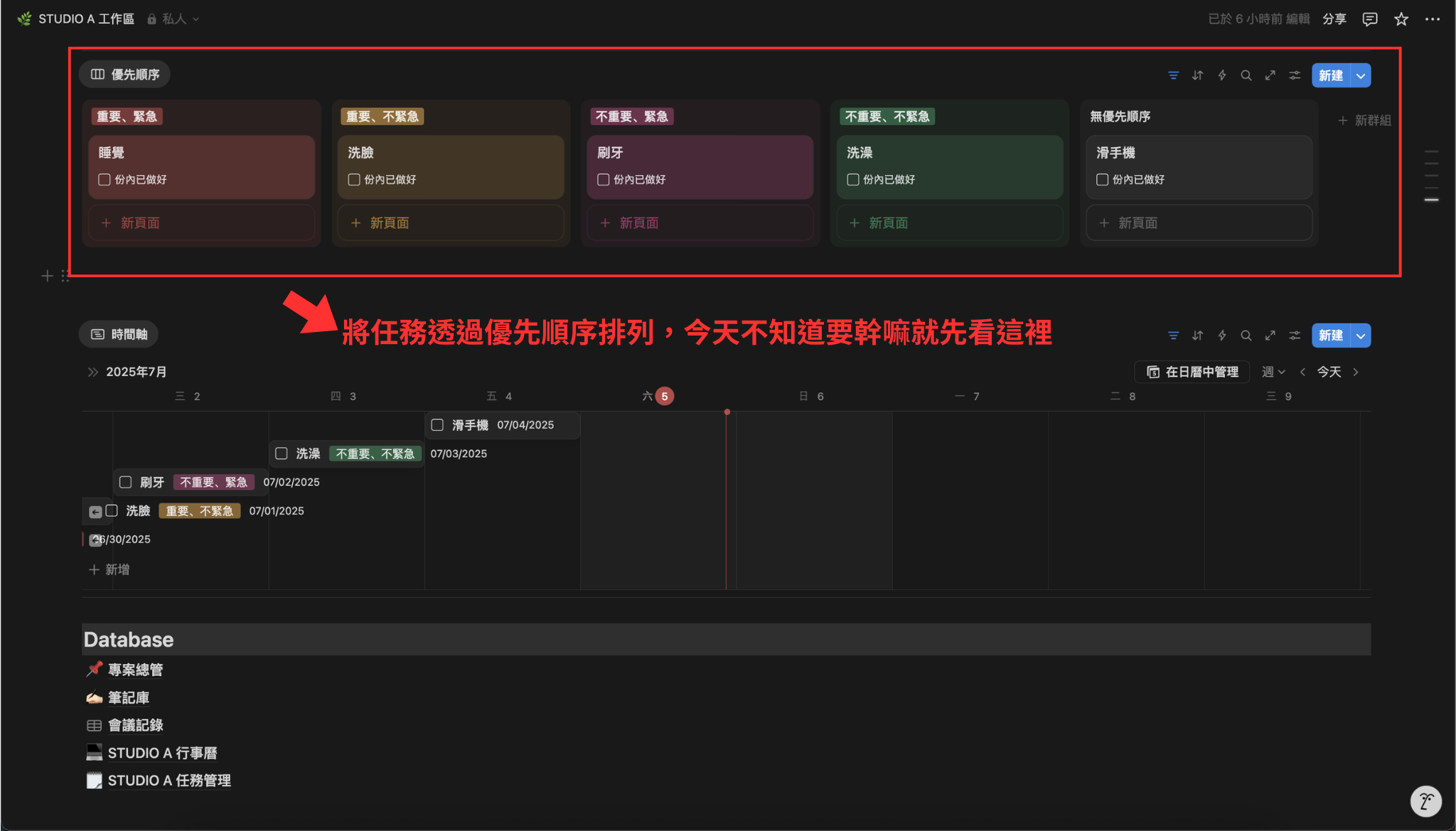The width and height of the screenshot is (1456, 831).
Task: Check 份內已做好 on the 睡覺 card
Action: tap(105, 180)
